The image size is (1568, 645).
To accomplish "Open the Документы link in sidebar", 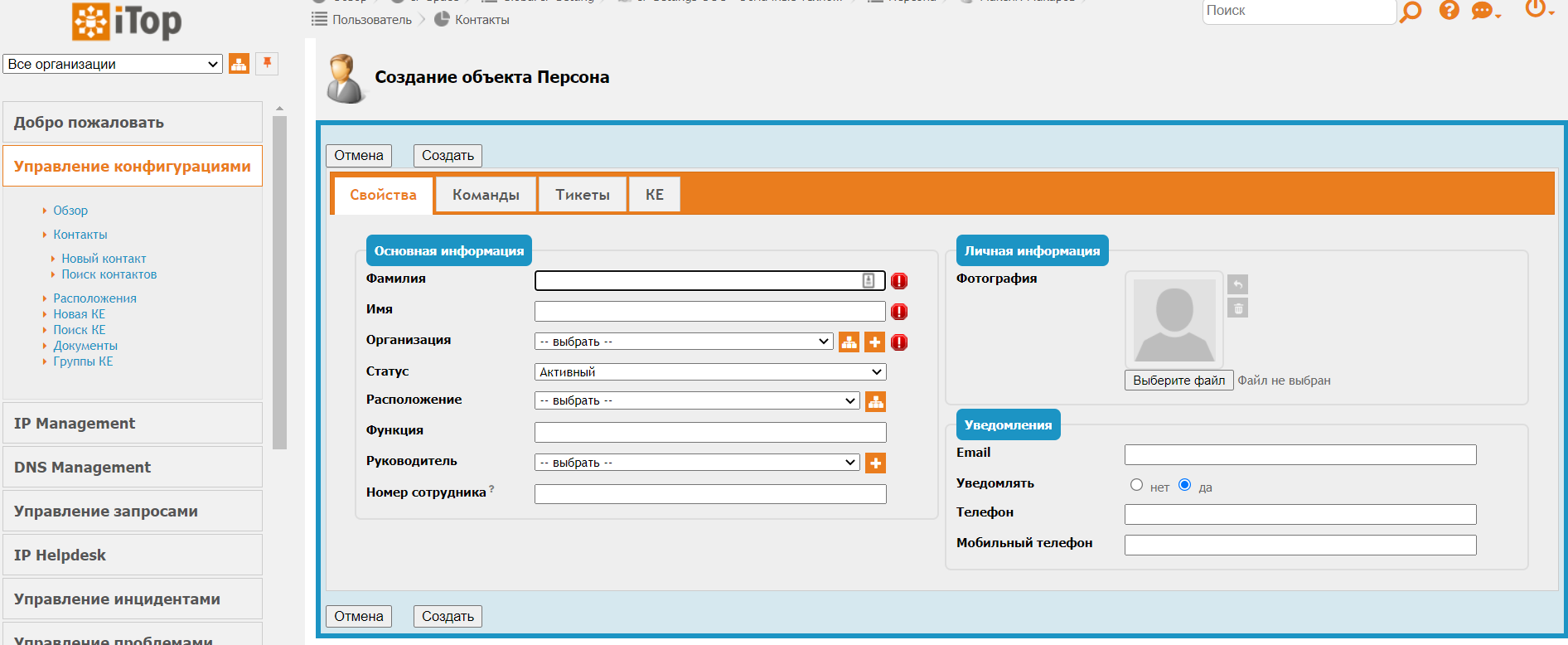I will click(85, 346).
